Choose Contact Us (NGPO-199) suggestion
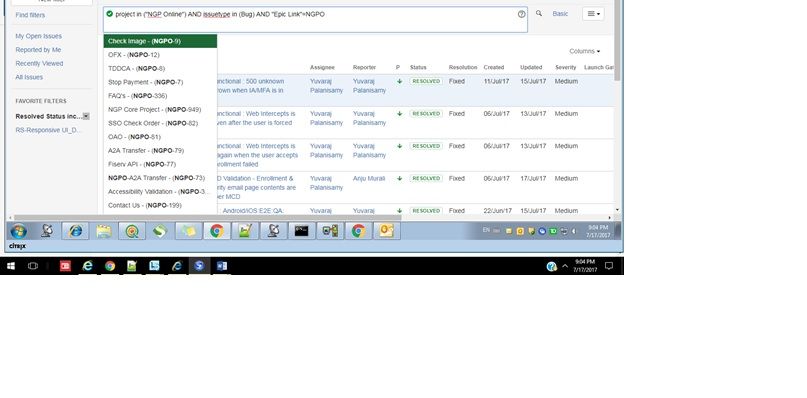807x398 pixels. [x=160, y=205]
